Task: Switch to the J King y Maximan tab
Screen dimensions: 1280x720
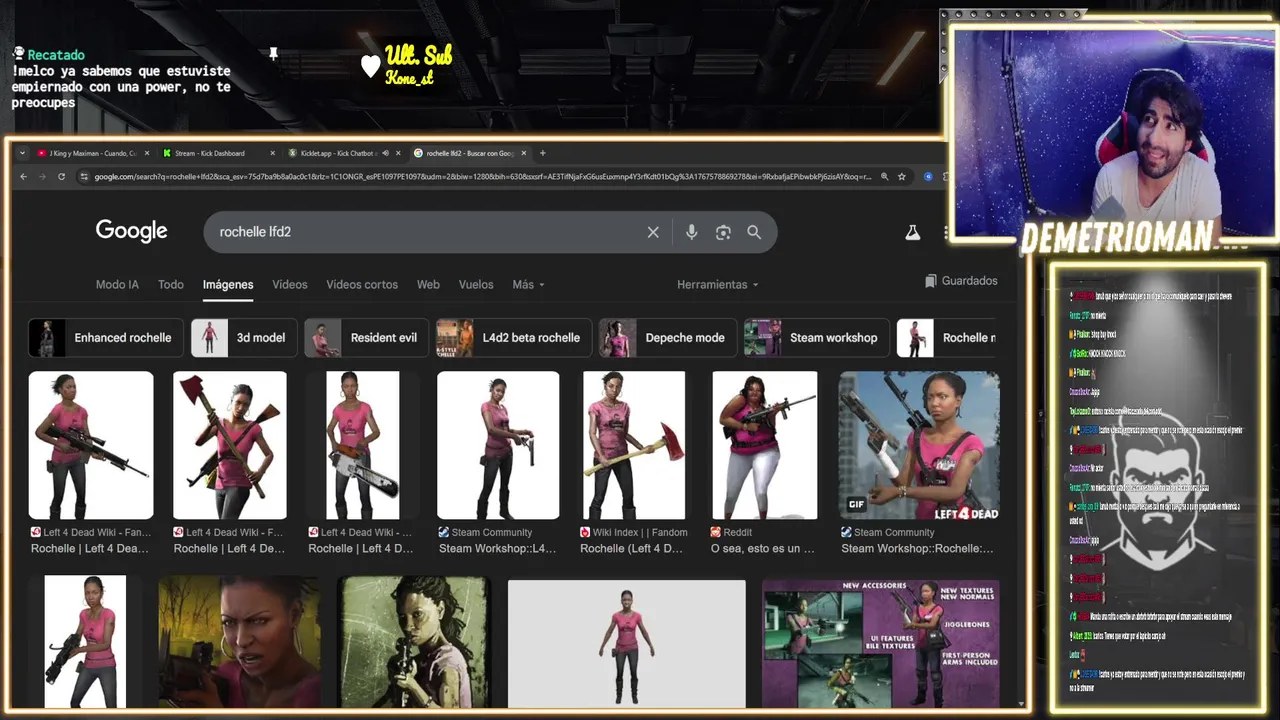Action: (92, 153)
